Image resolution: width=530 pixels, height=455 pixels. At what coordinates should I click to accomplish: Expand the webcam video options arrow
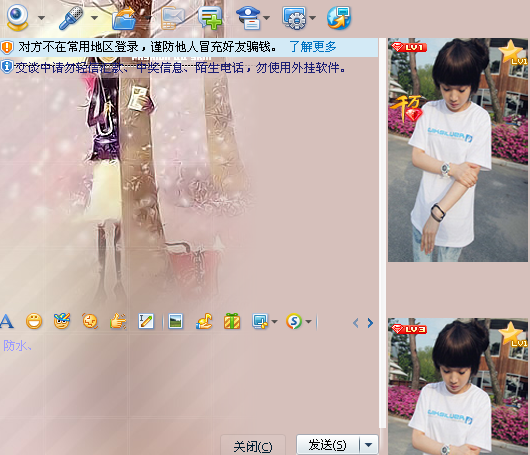(41, 18)
